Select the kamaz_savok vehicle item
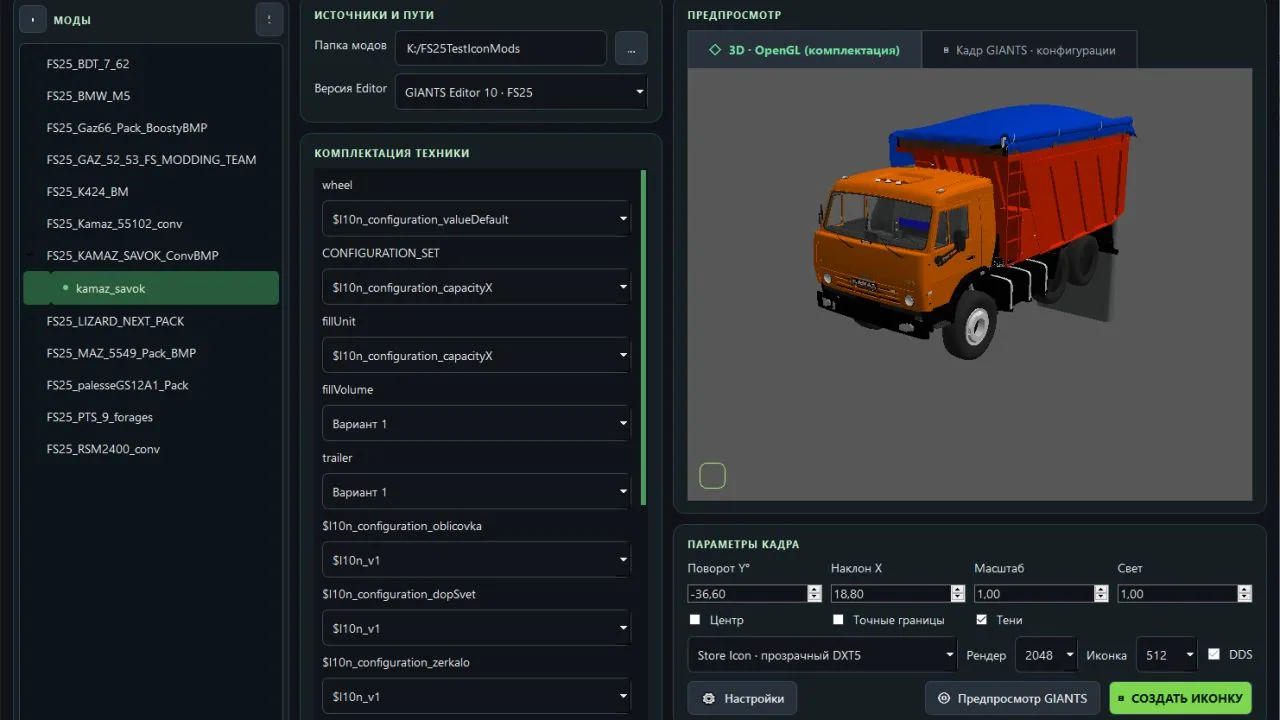1280x720 pixels. (151, 288)
